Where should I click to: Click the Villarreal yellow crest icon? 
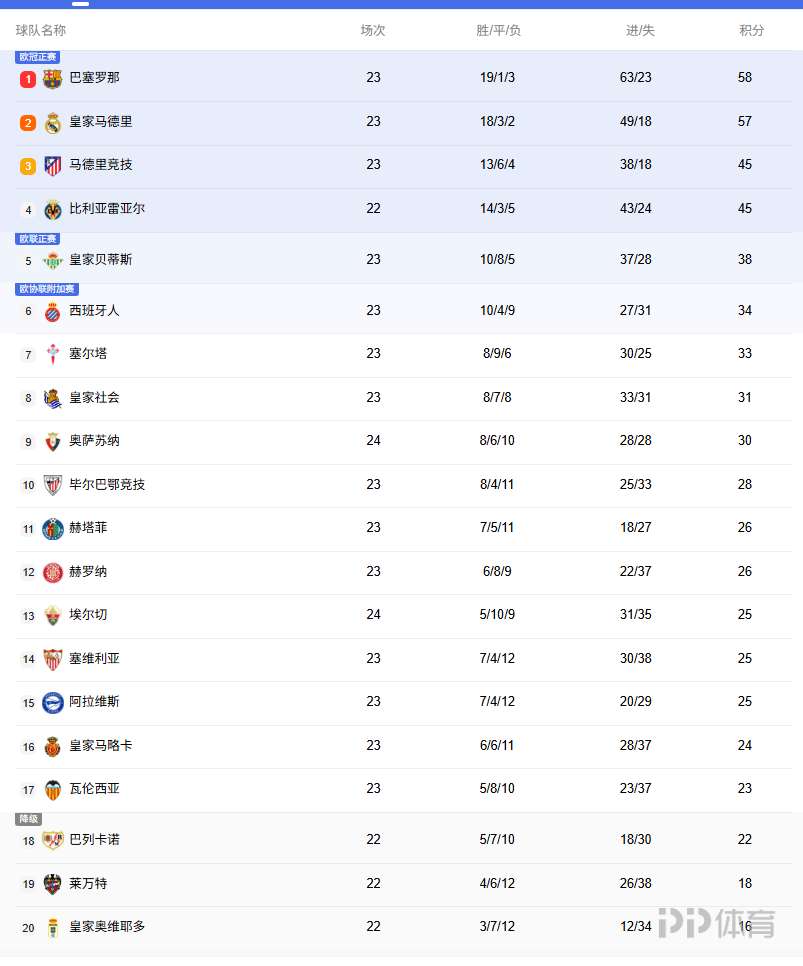(x=53, y=210)
